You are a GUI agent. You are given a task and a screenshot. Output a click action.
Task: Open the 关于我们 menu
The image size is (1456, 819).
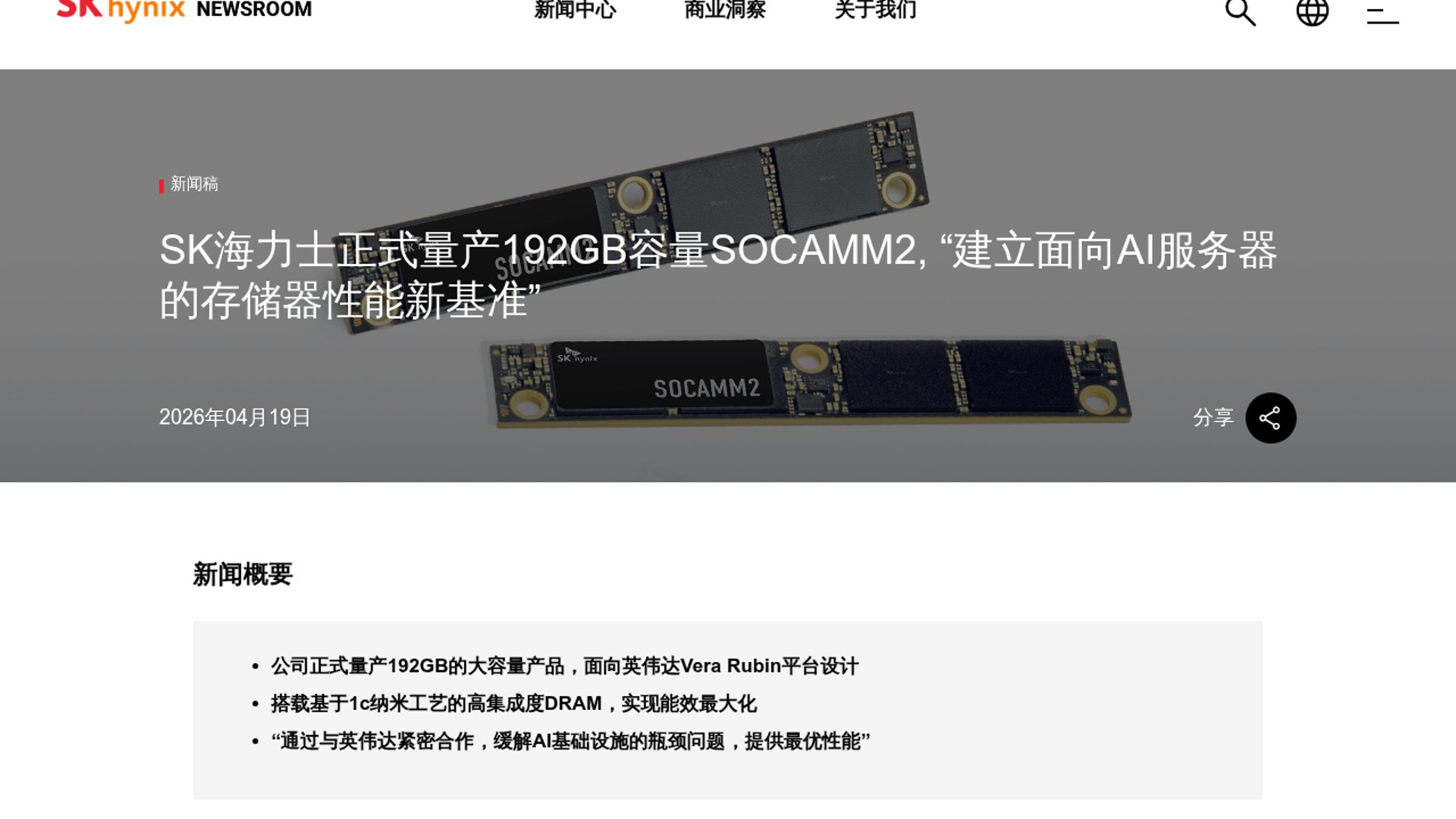(x=875, y=10)
